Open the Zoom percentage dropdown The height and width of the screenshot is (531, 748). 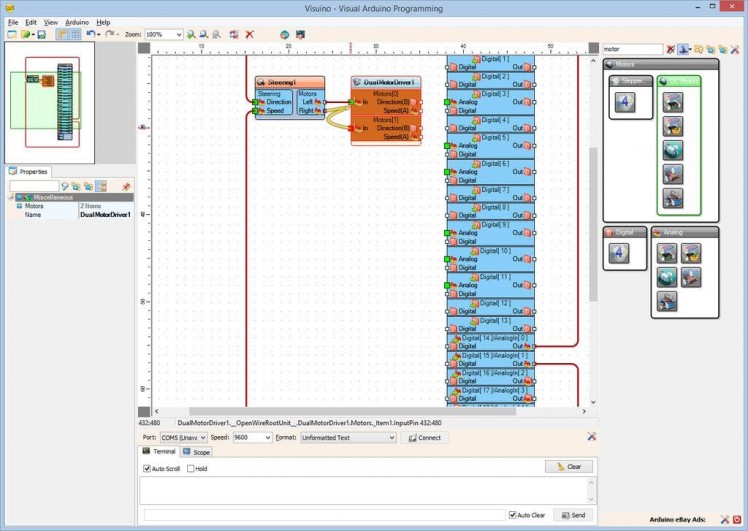pos(179,34)
